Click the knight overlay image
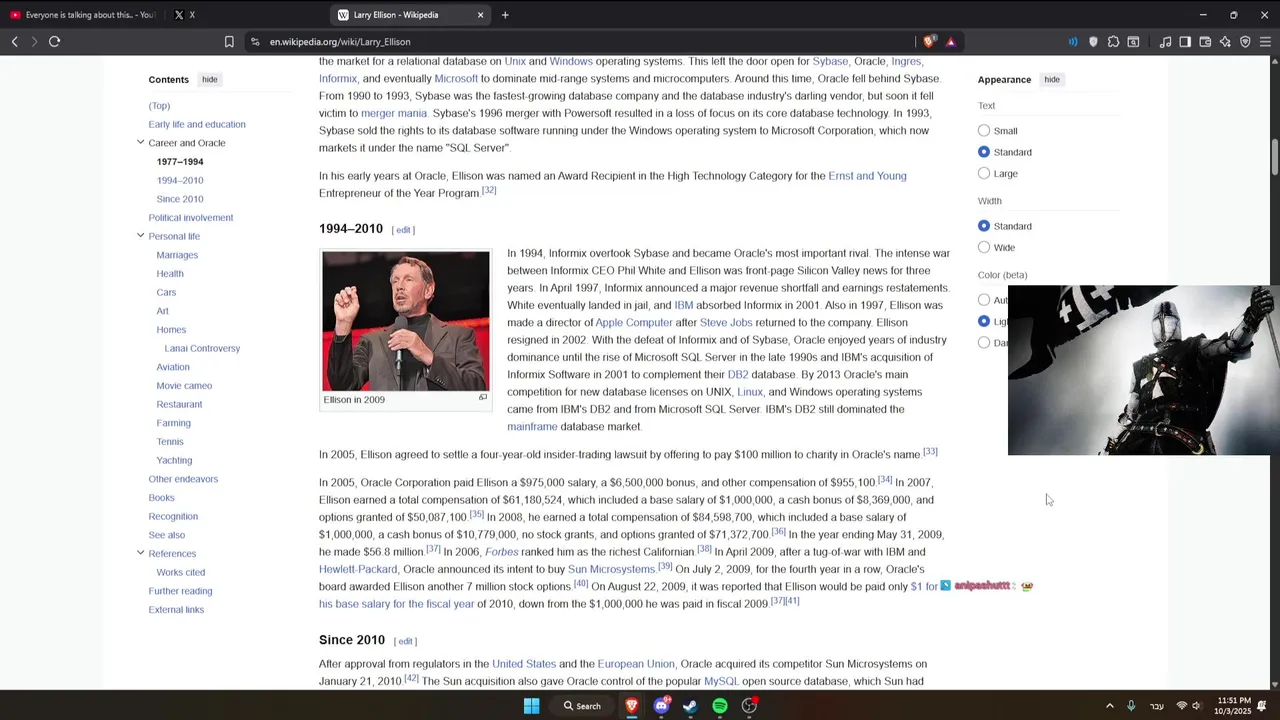The height and width of the screenshot is (720, 1280). tap(1143, 370)
